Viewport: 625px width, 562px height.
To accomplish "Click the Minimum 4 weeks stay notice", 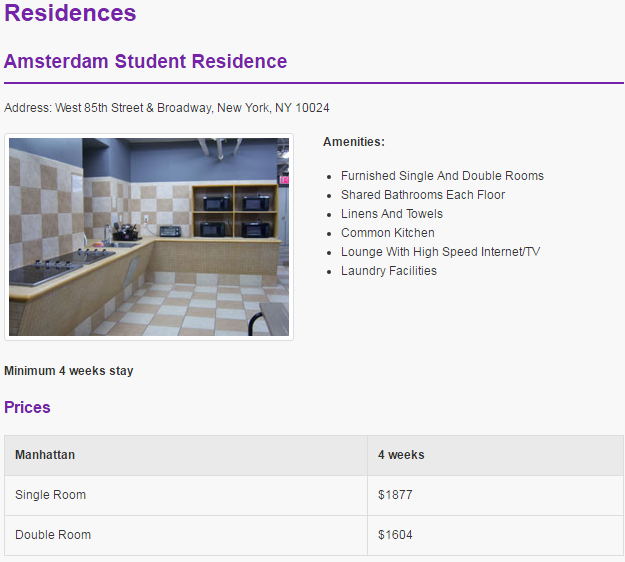I will pyautogui.click(x=69, y=371).
